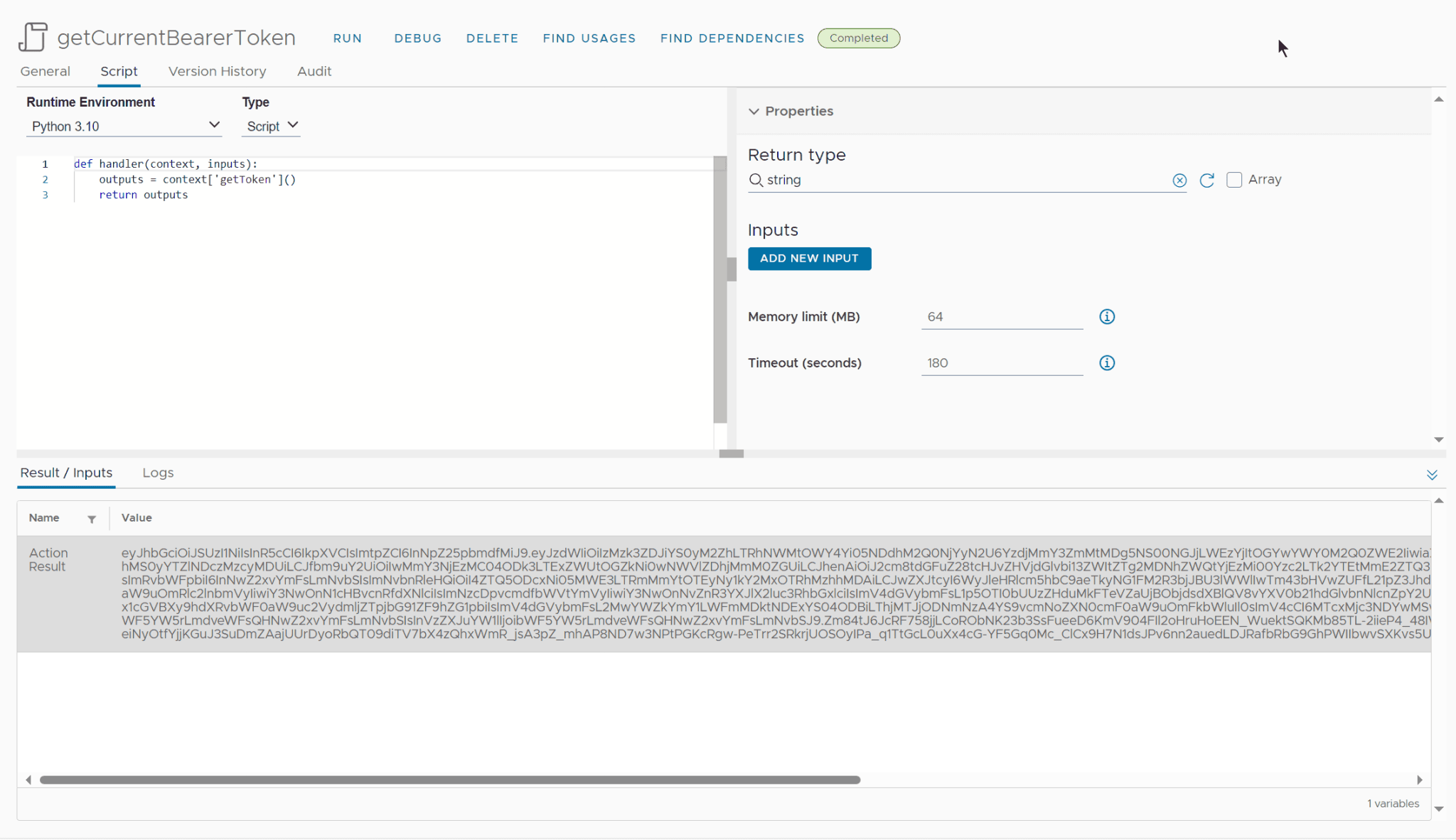
Task: Clear the return type search field
Action: (1179, 181)
